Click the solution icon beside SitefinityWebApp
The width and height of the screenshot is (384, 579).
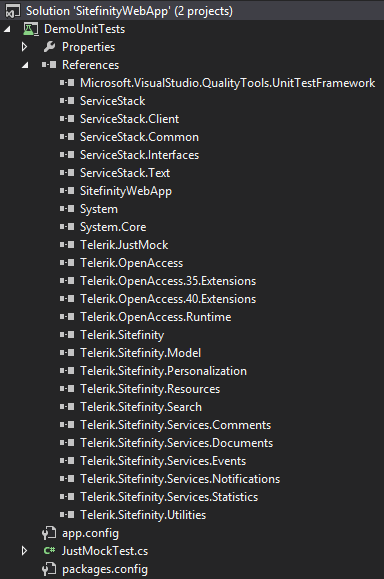[x=13, y=11]
